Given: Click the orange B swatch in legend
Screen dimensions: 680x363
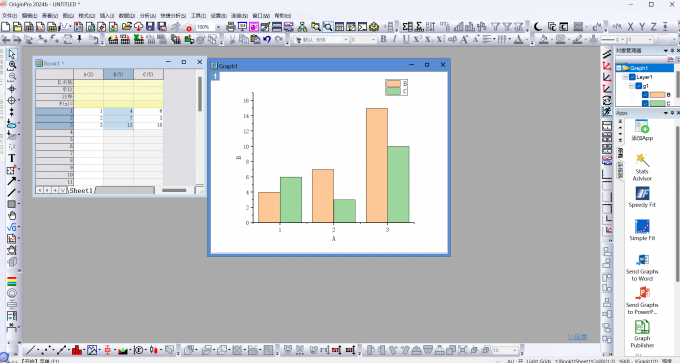Looking at the screenshot, I should (393, 84).
